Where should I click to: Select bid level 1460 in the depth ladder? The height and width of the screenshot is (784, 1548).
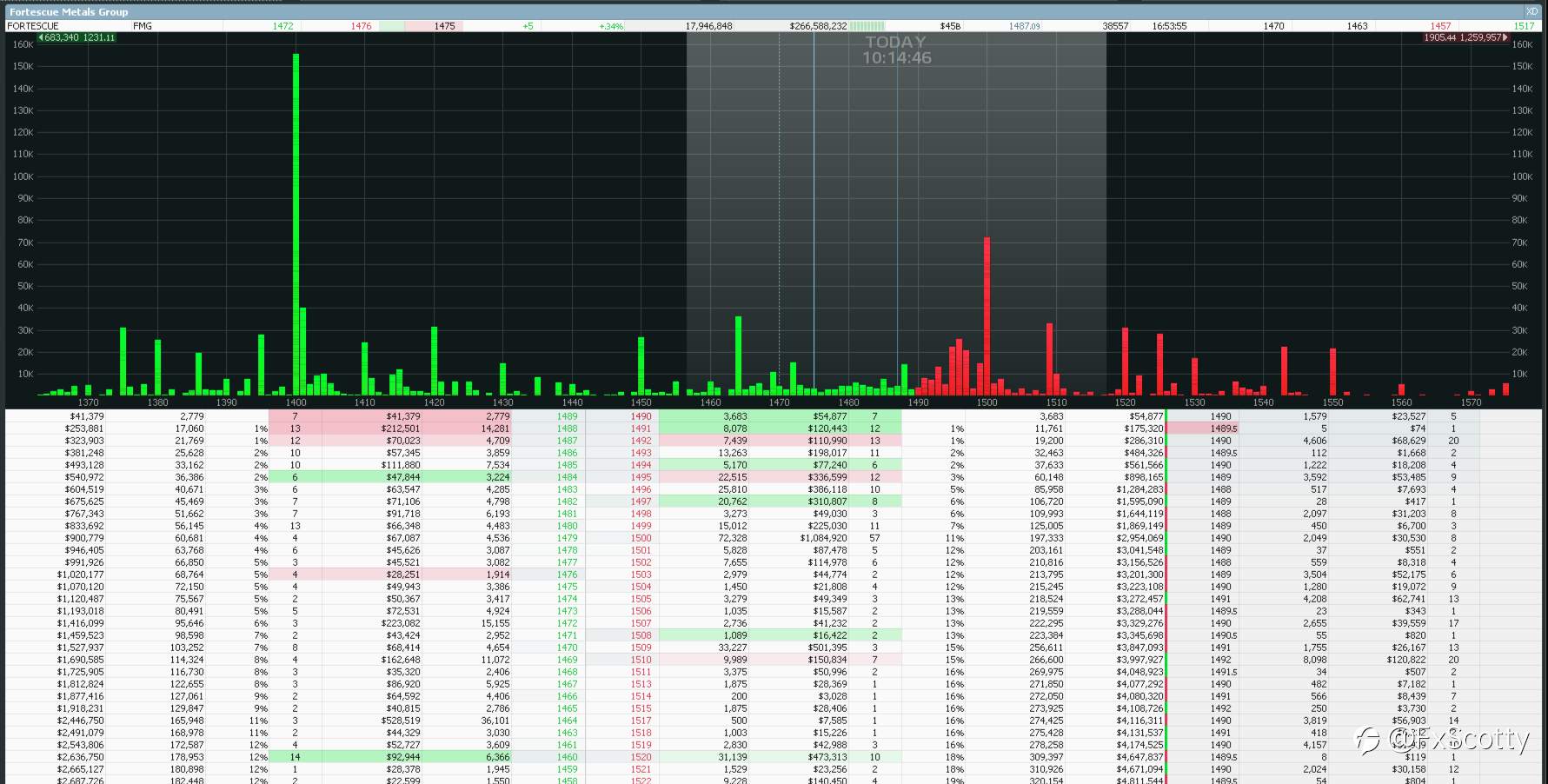point(567,757)
